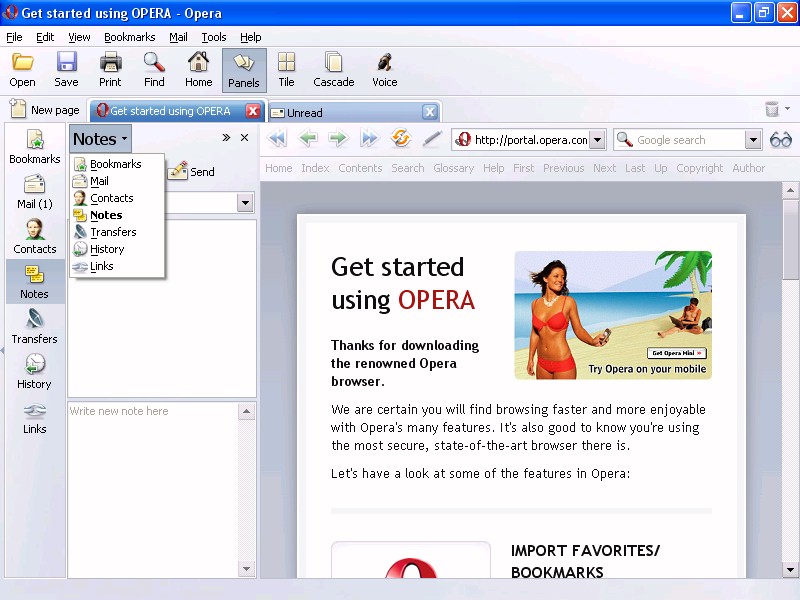This screenshot has height=600, width=800.
Task: Click the Voice toolbar icon
Action: pyautogui.click(x=384, y=70)
